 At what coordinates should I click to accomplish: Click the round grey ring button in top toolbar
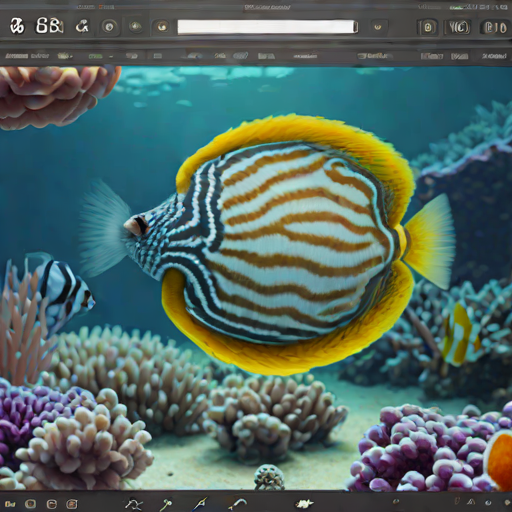[x=109, y=27]
